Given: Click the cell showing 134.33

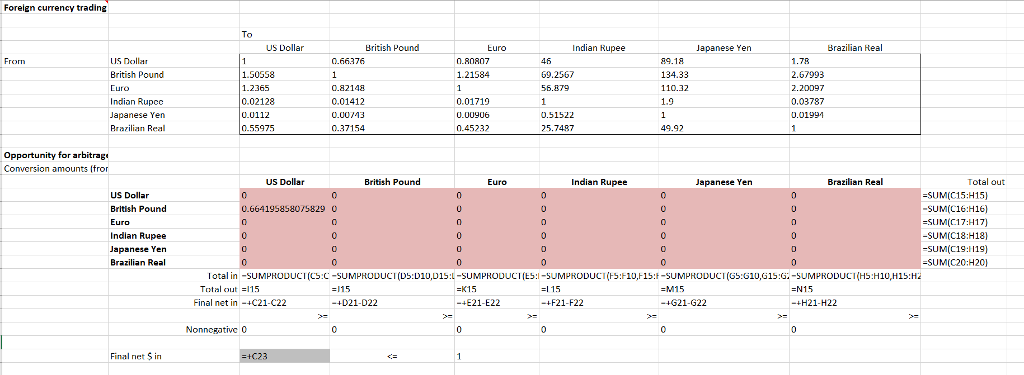Looking at the screenshot, I should [x=724, y=74].
